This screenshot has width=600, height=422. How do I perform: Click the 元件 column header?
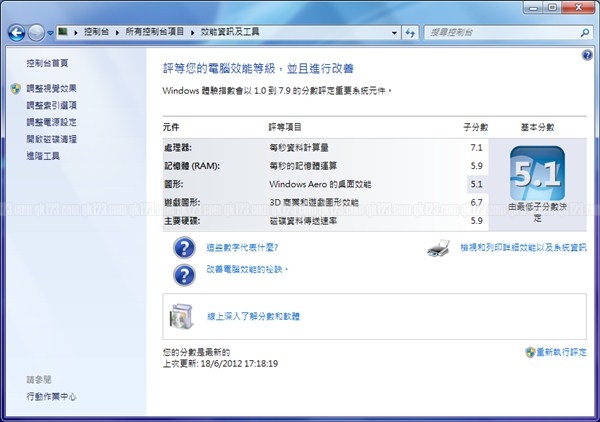pos(171,127)
